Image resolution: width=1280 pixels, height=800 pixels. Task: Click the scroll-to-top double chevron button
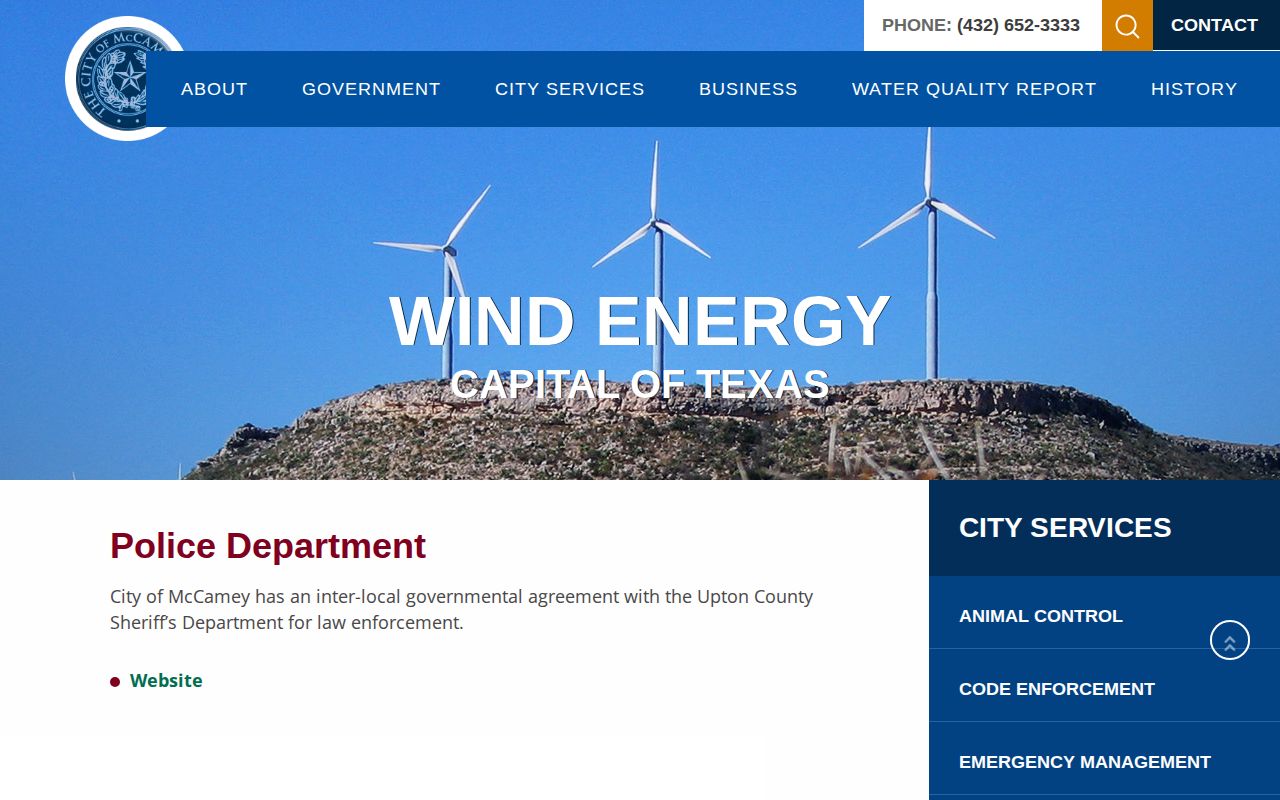1230,640
